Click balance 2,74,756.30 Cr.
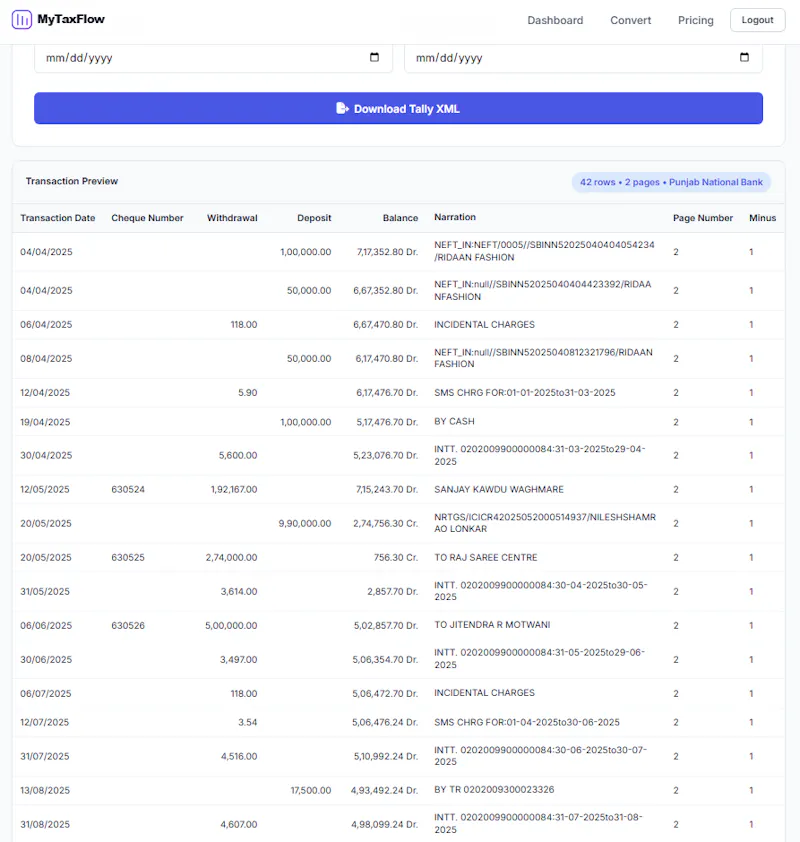The image size is (800, 842). tap(386, 523)
